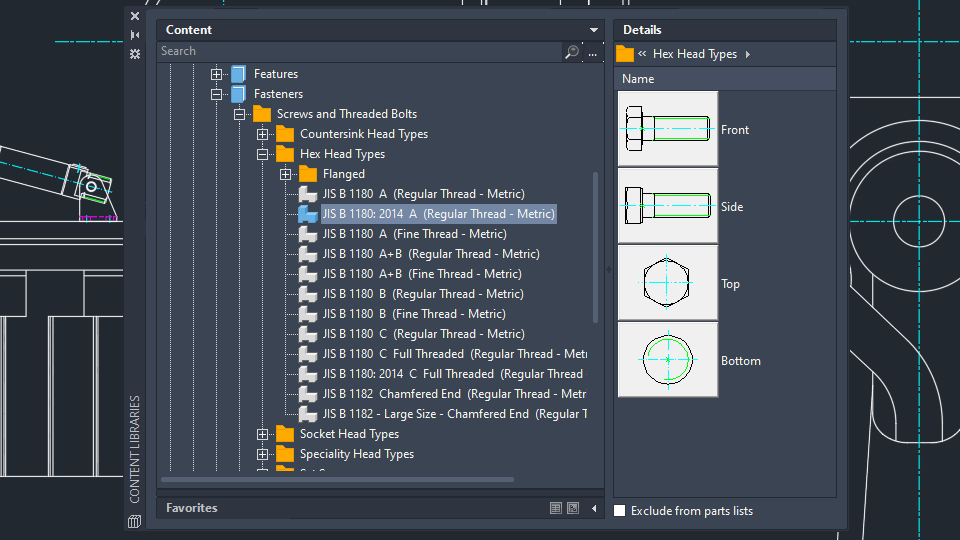The width and height of the screenshot is (960, 540).
Task: Click Socket Head Types folder icon
Action: pyautogui.click(x=285, y=434)
